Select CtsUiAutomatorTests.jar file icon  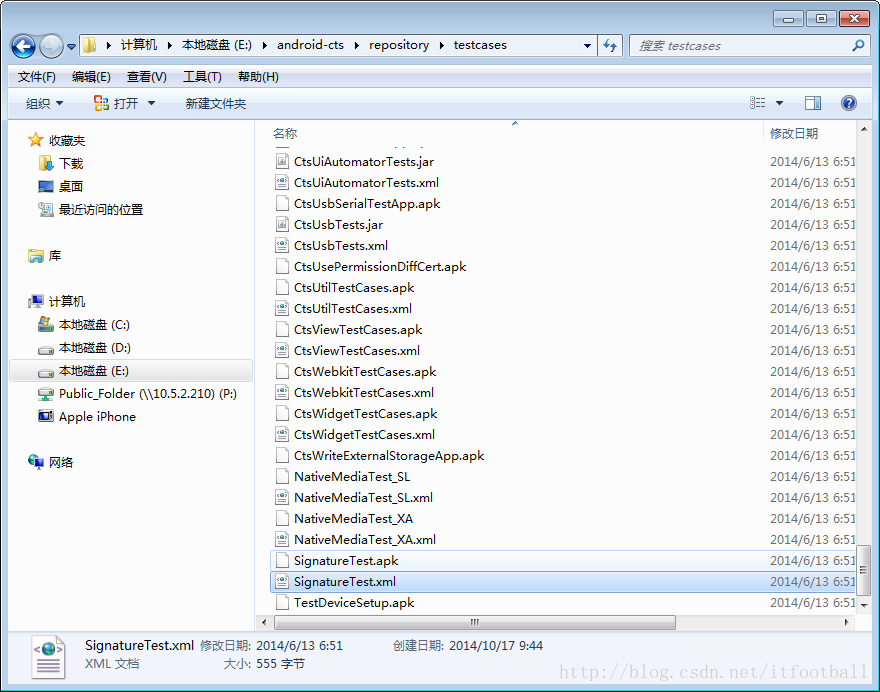point(282,162)
